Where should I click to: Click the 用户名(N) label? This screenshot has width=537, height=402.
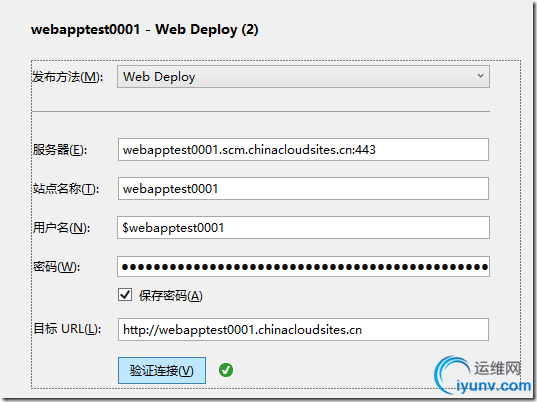pyautogui.click(x=61, y=228)
